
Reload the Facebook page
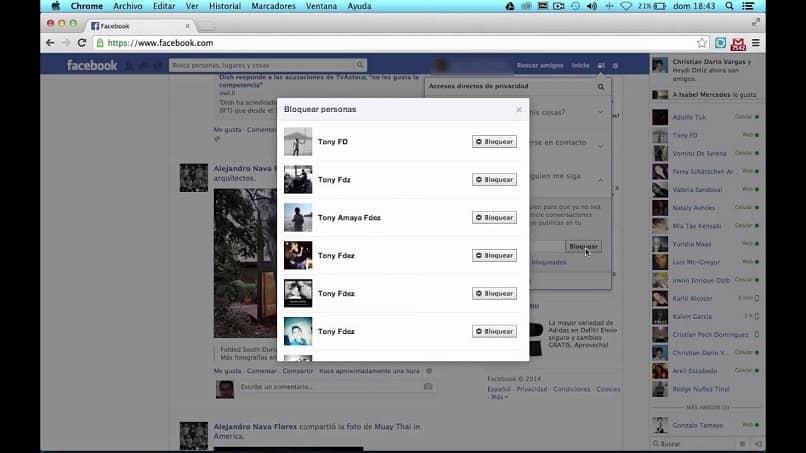pyautogui.click(x=82, y=43)
